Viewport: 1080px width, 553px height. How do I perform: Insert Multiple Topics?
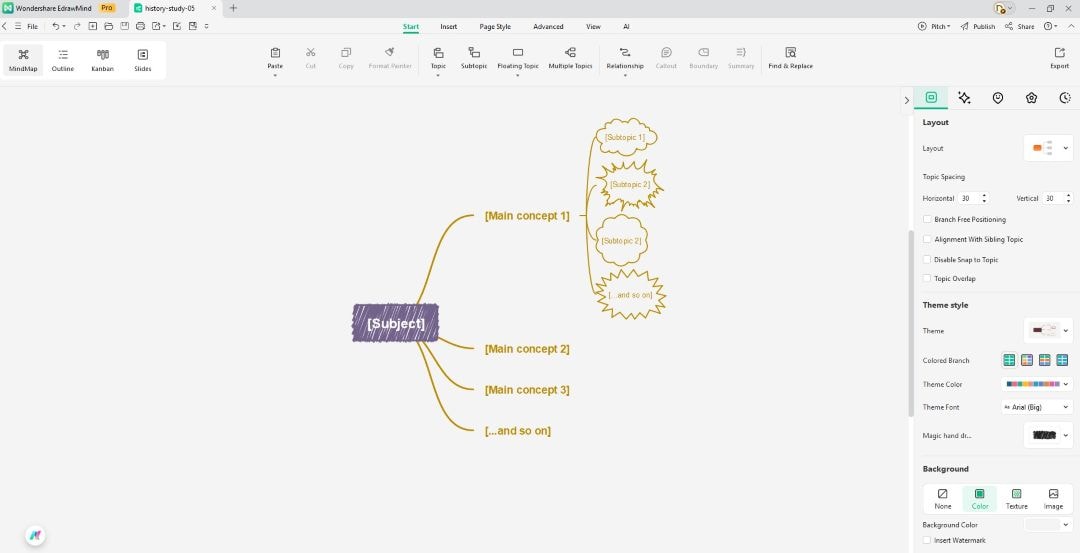point(570,58)
